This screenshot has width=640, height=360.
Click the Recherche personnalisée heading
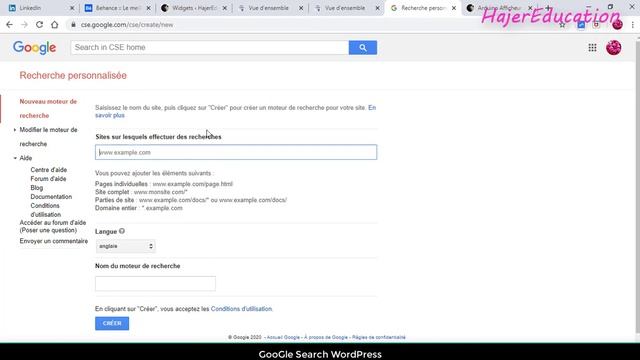coord(73,76)
